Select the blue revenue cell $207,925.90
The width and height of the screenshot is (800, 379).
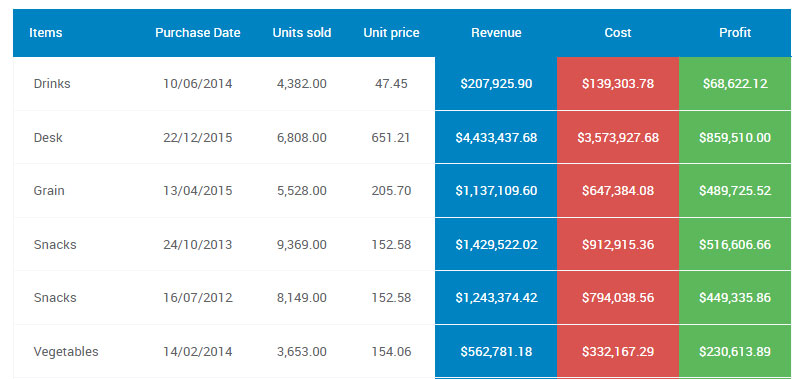496,84
